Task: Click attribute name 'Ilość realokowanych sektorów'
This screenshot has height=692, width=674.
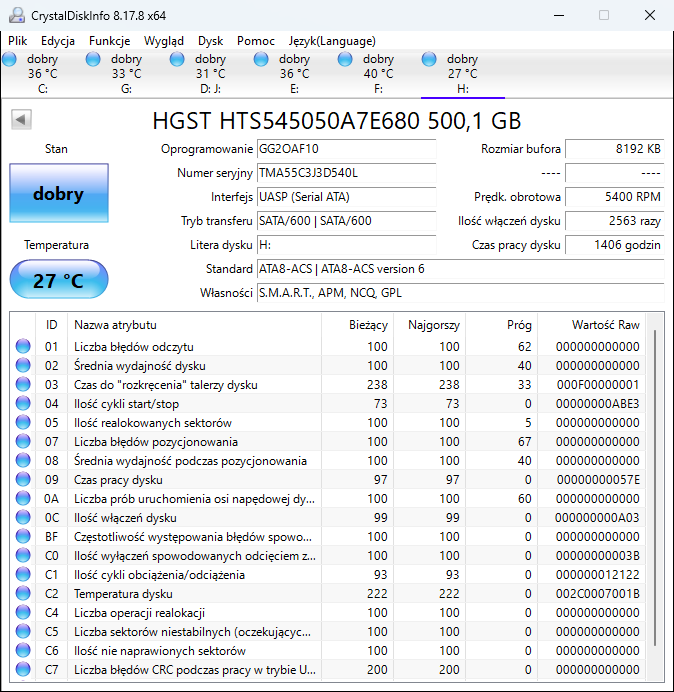Action: (x=153, y=423)
